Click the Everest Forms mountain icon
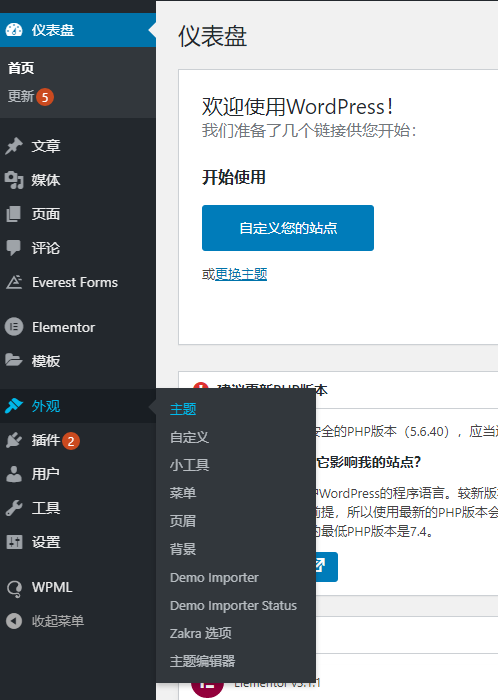The width and height of the screenshot is (498, 700). (x=14, y=282)
